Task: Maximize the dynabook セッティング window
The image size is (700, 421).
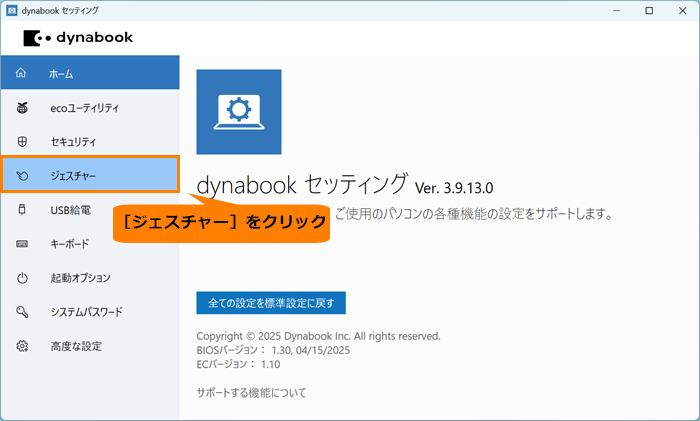Action: [649, 10]
